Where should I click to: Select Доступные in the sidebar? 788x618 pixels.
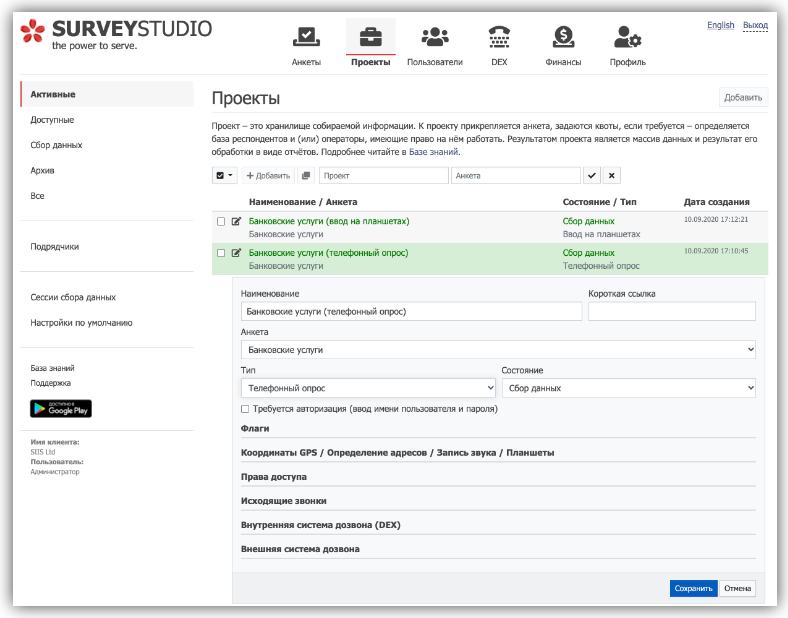tap(52, 120)
